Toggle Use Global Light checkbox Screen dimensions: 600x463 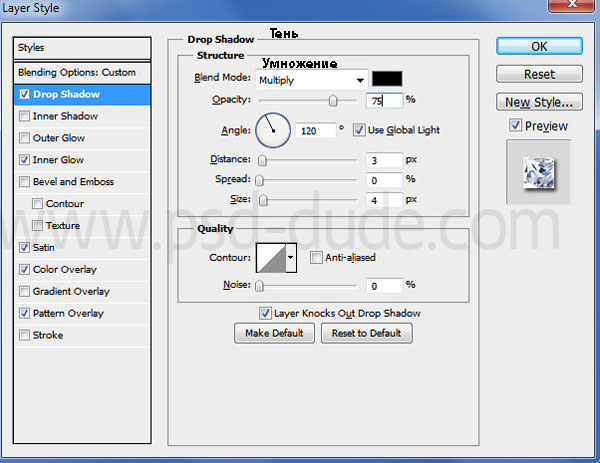[x=359, y=130]
